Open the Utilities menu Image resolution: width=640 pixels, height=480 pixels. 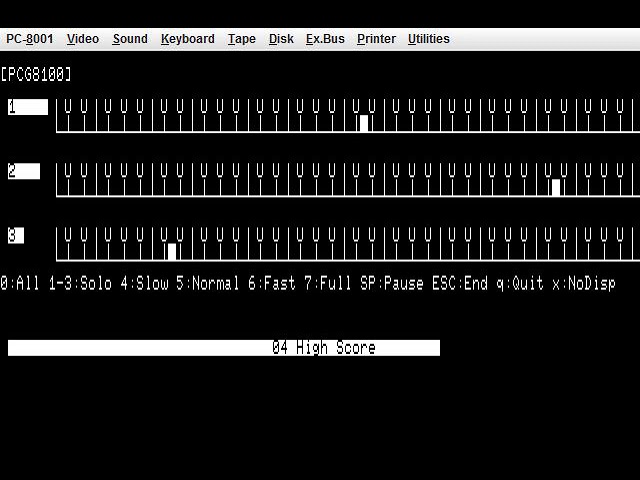tap(429, 39)
